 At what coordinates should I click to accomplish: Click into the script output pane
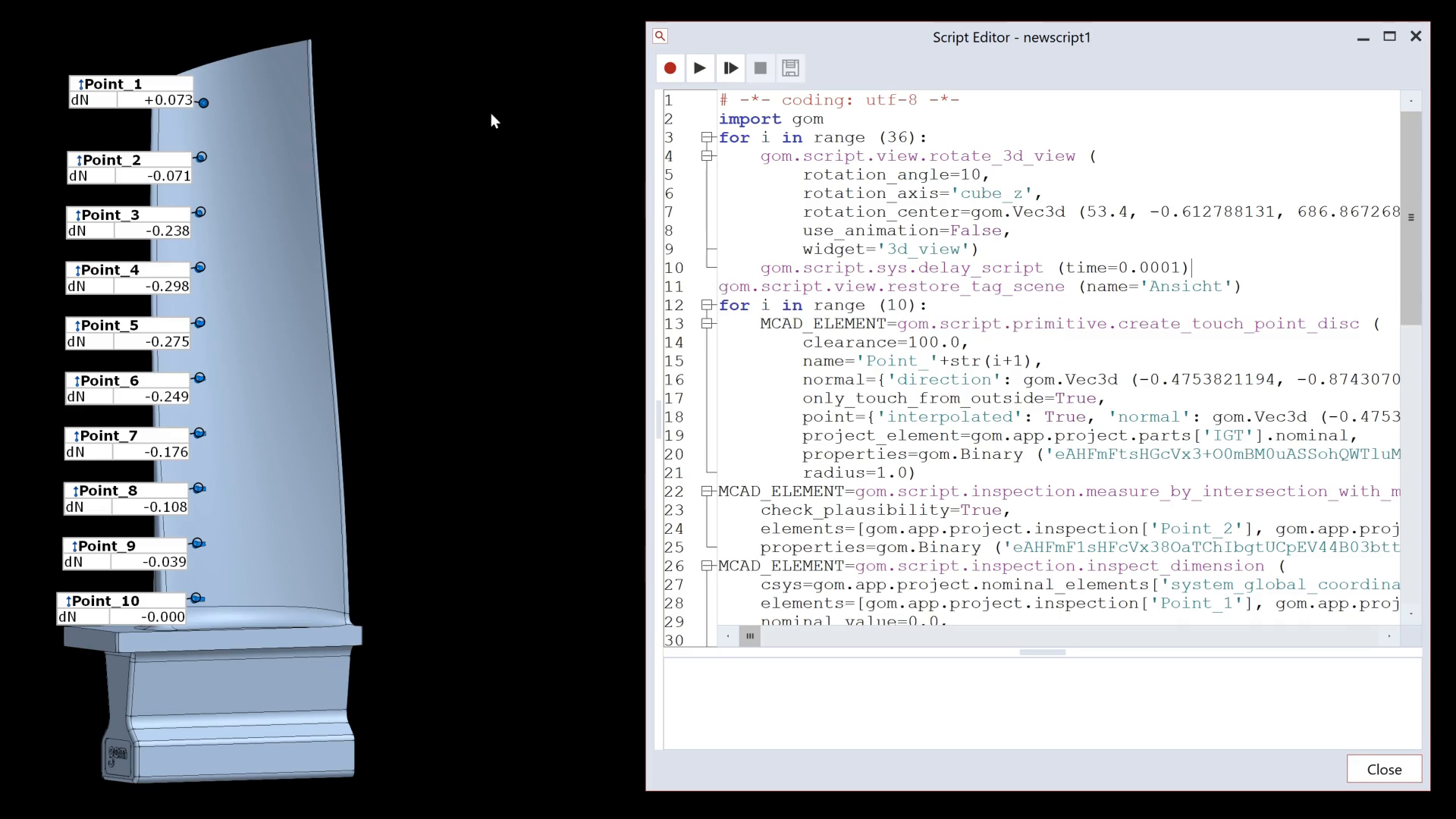[x=1041, y=703]
